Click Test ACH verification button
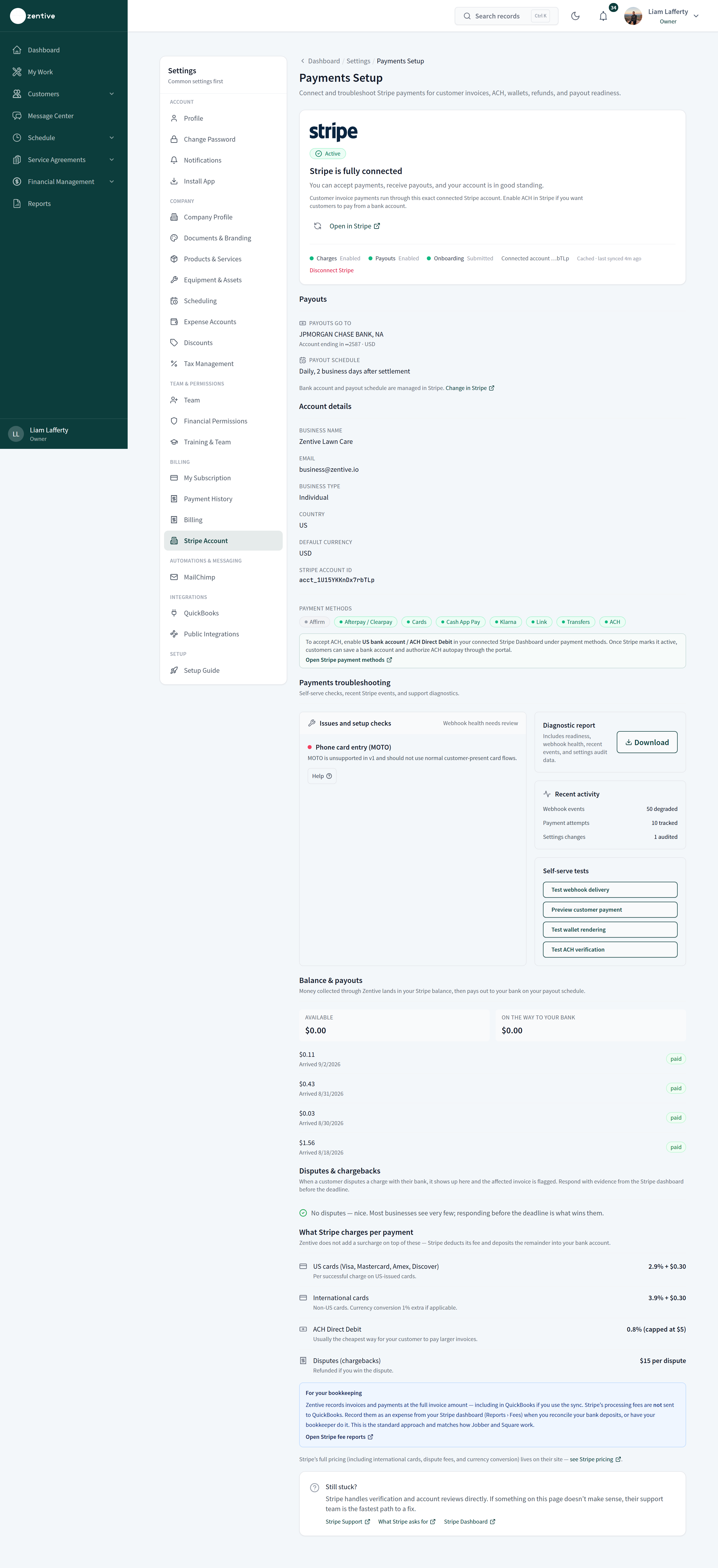This screenshot has height=1568, width=718. pos(610,950)
